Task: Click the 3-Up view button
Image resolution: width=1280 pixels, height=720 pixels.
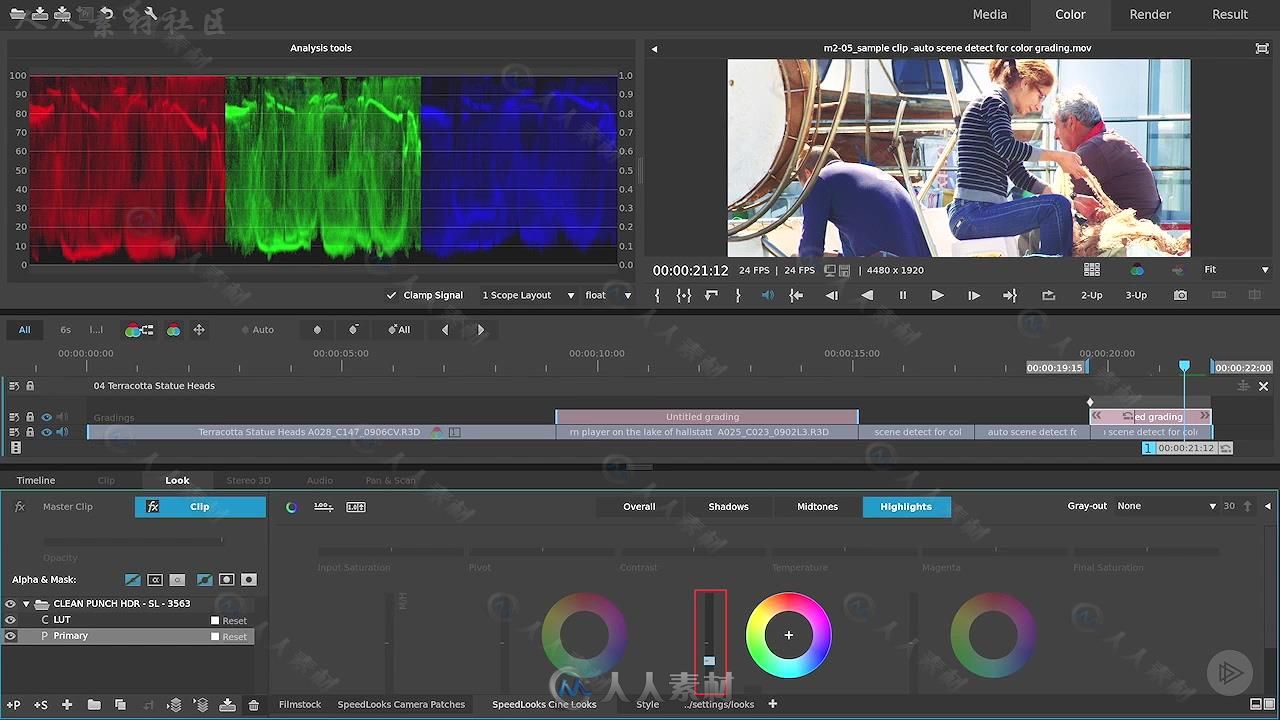Action: (x=1136, y=295)
